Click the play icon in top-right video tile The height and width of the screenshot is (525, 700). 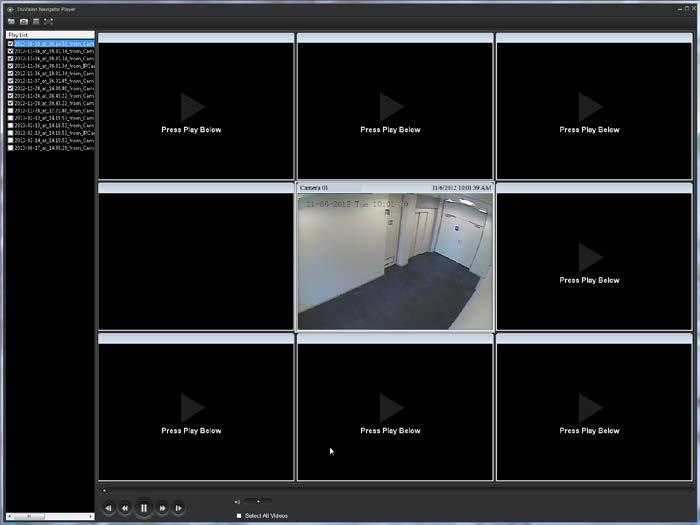pyautogui.click(x=590, y=107)
